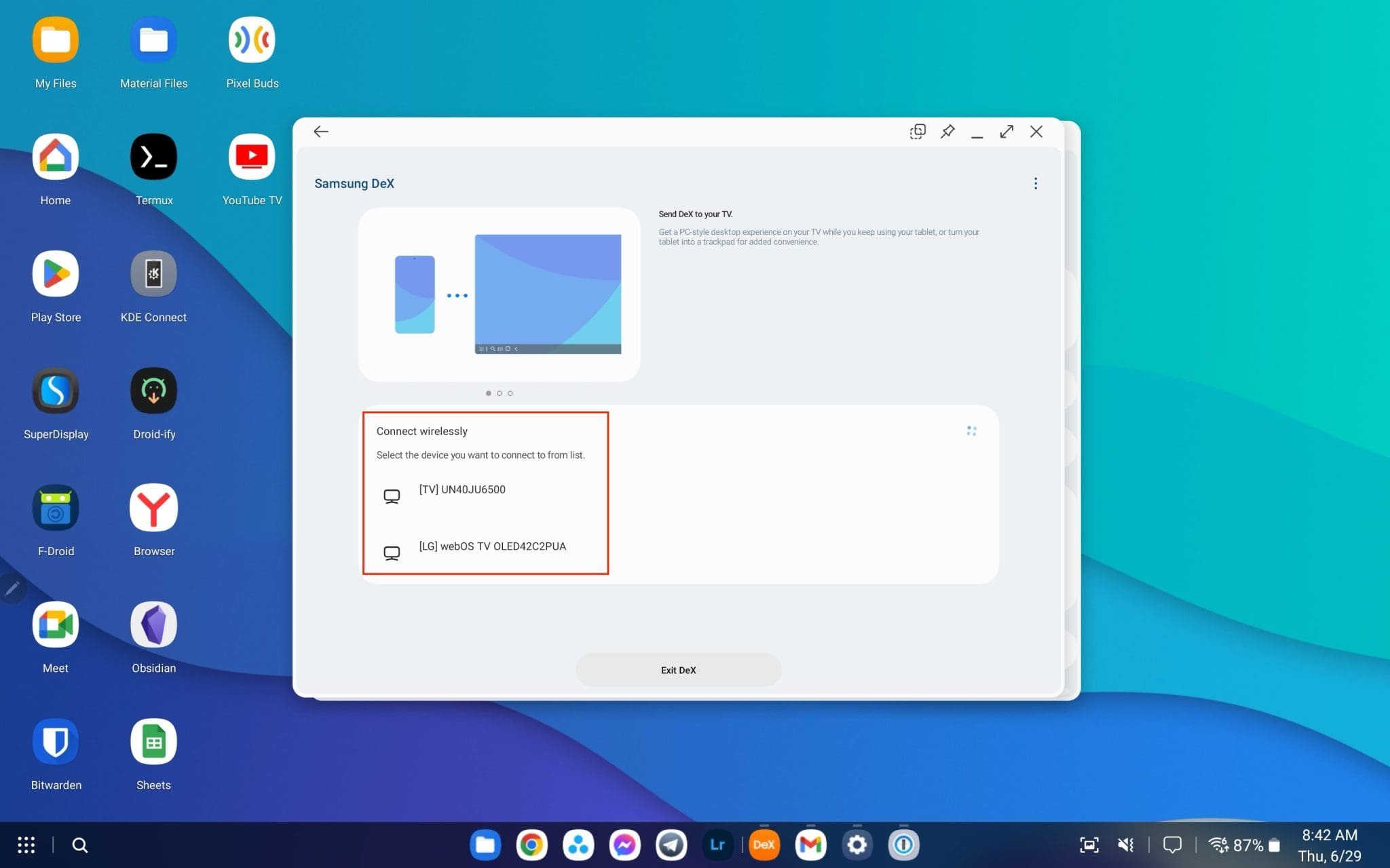Viewport: 1390px width, 868px height.
Task: Launch KDE Connect from the desktop
Action: (153, 273)
